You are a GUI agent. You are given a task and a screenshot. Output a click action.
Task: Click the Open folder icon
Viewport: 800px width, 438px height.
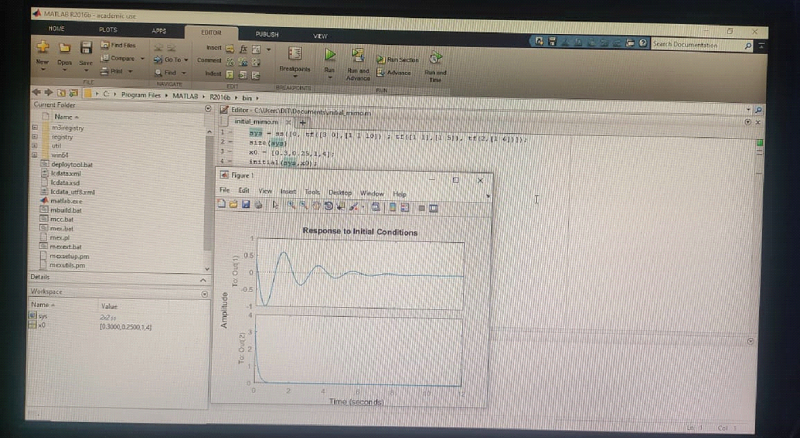(x=64, y=48)
